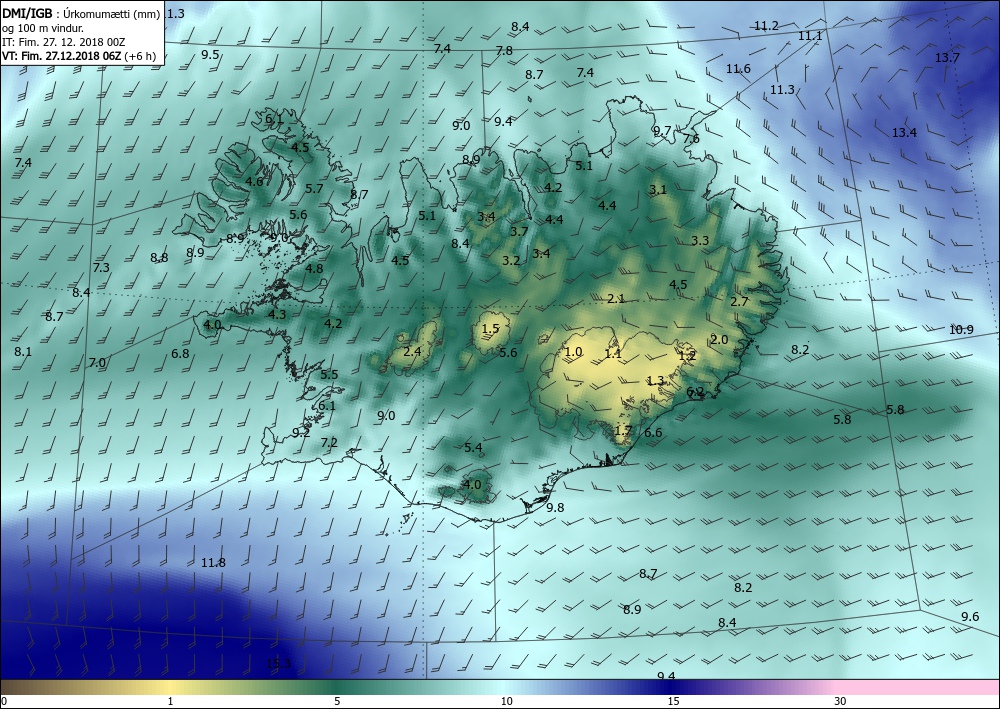Image resolution: width=1000 pixels, height=709 pixels.
Task: Click the map value 3.7
Action: click(x=520, y=231)
